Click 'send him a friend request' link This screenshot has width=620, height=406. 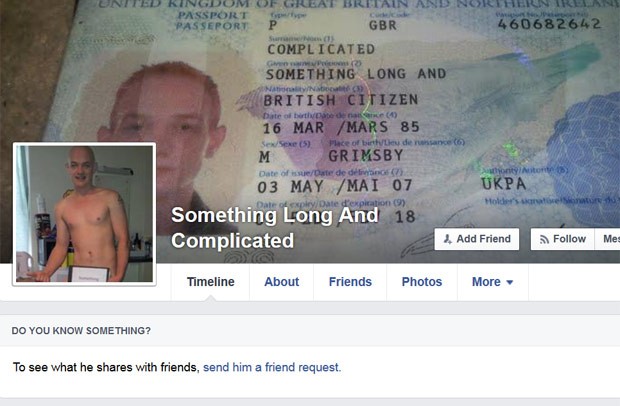coord(272,367)
